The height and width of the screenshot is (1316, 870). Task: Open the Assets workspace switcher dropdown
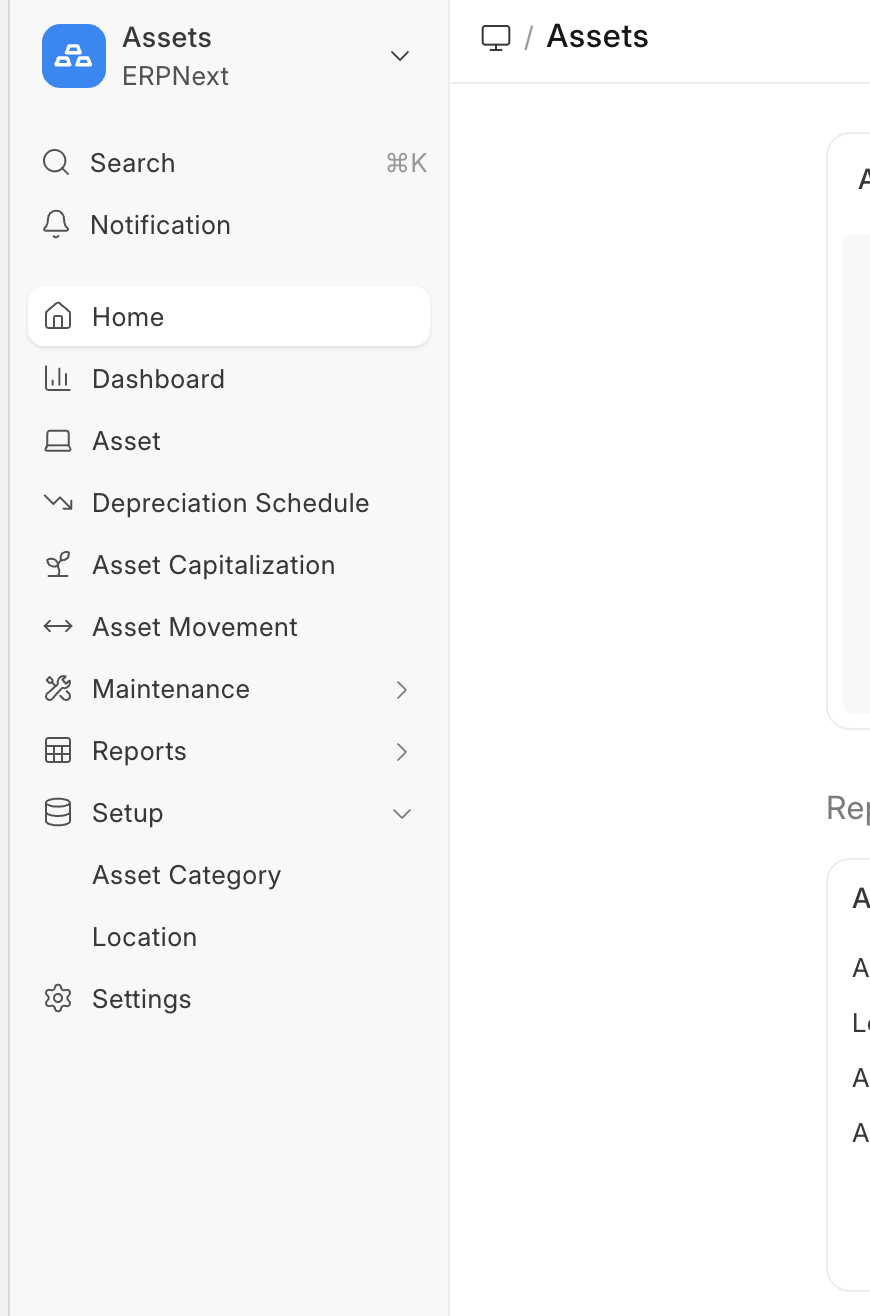(x=400, y=56)
